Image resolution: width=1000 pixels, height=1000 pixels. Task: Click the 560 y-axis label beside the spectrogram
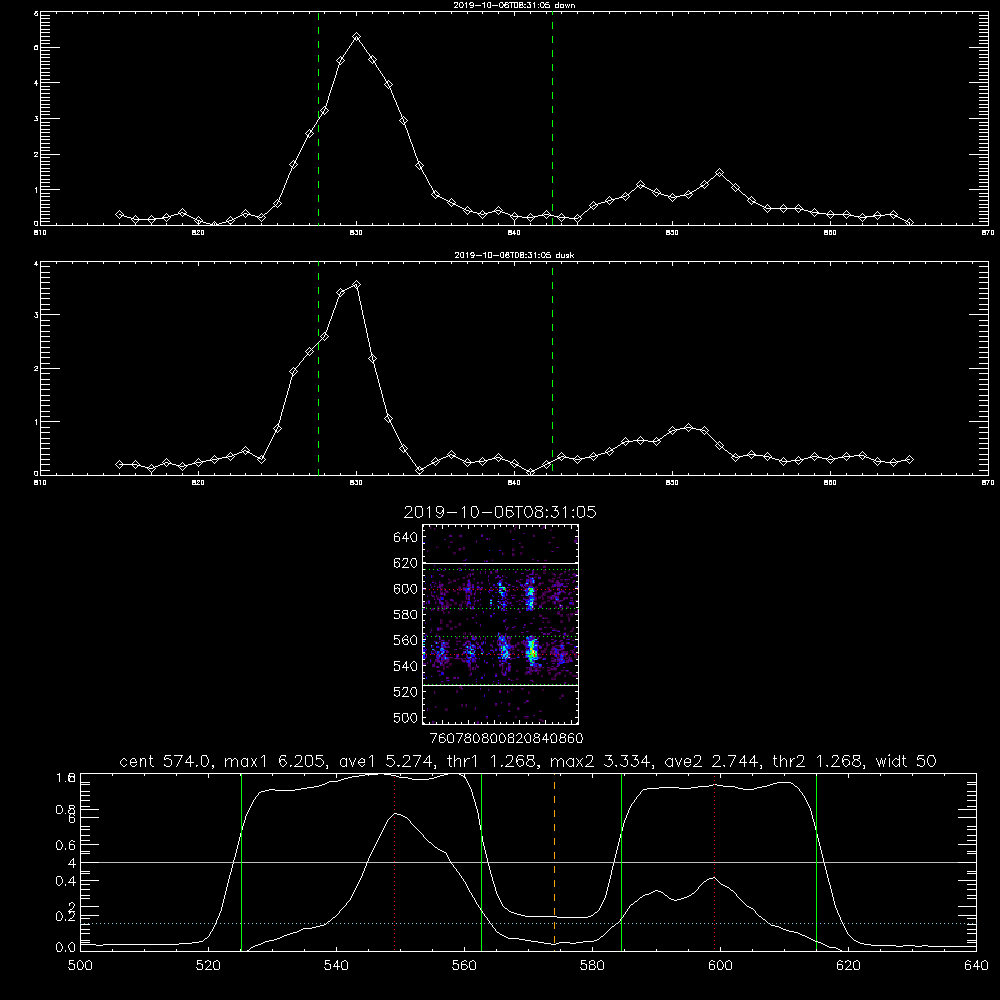click(x=405, y=640)
